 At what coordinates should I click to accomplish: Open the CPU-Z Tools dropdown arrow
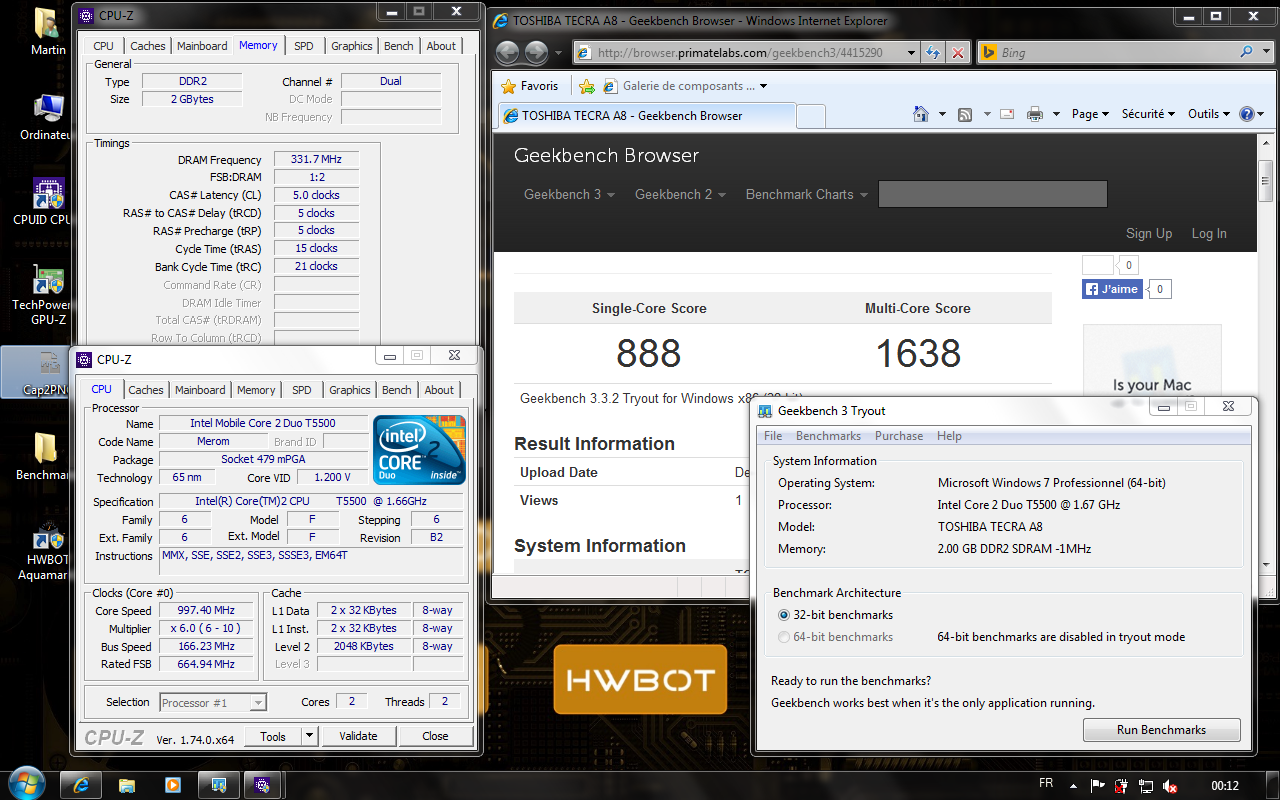click(x=309, y=736)
